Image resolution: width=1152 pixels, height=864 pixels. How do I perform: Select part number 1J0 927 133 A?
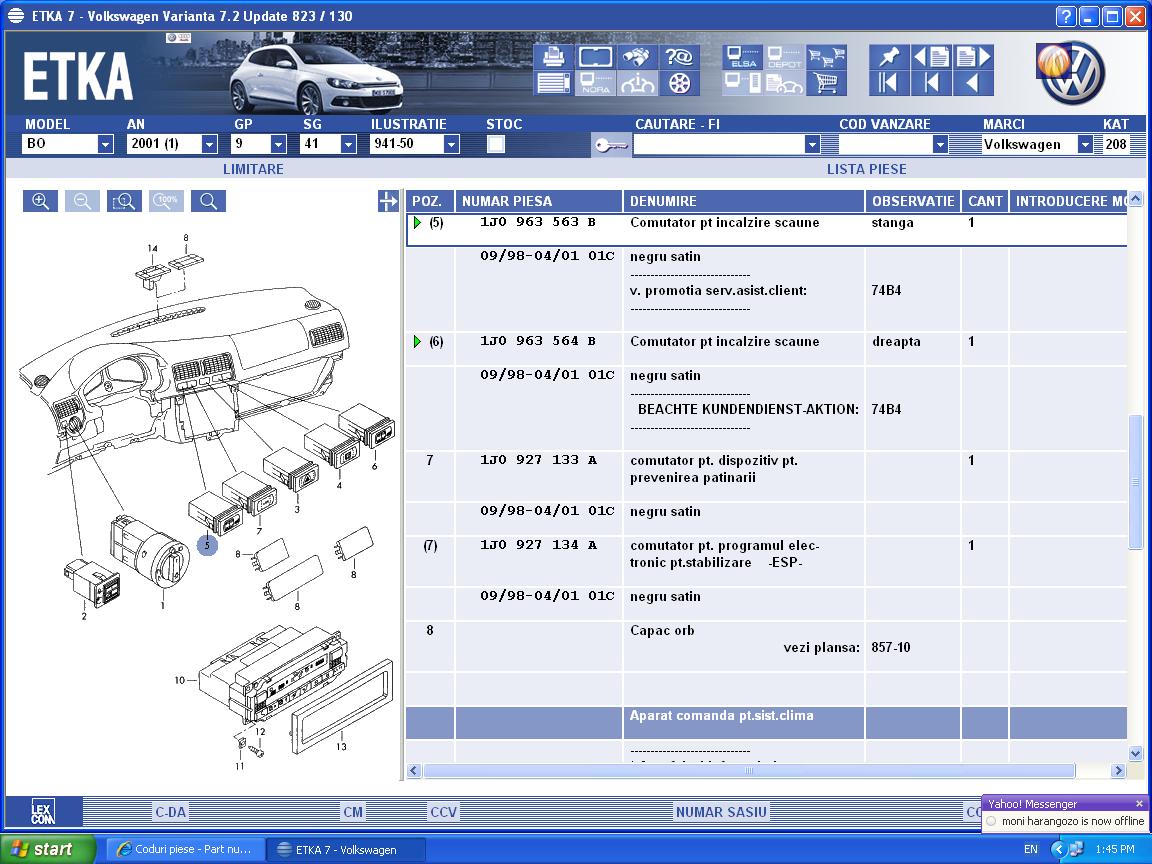click(x=539, y=460)
